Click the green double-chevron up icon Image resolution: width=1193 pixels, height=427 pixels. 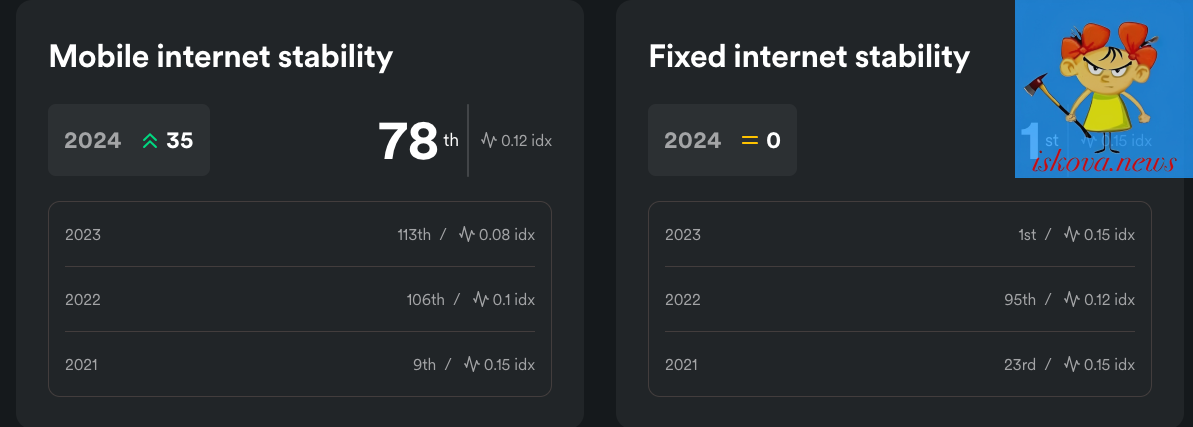tap(150, 141)
